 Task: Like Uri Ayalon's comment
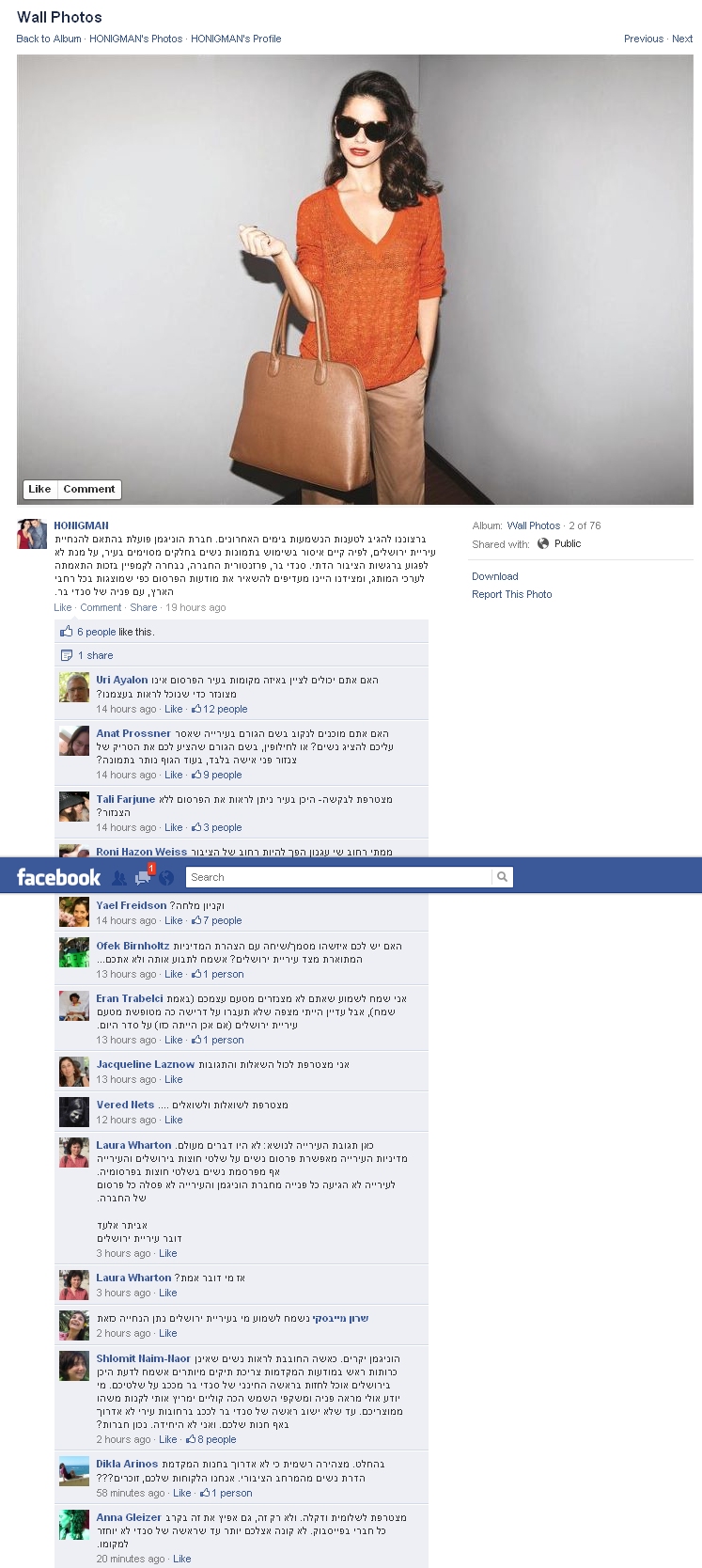tap(174, 709)
